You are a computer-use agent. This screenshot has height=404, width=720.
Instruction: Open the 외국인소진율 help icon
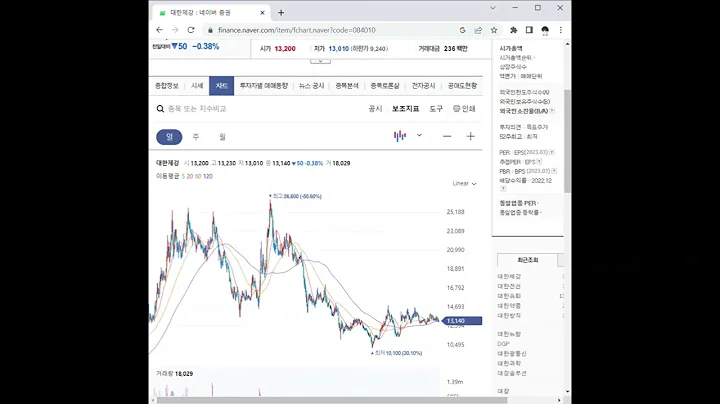click(552, 111)
